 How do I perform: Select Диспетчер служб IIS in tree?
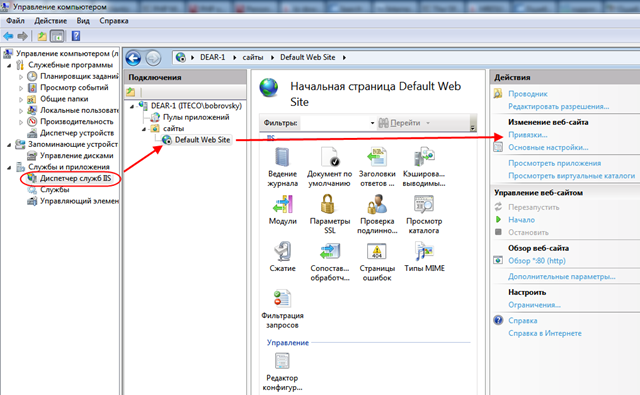[76, 178]
